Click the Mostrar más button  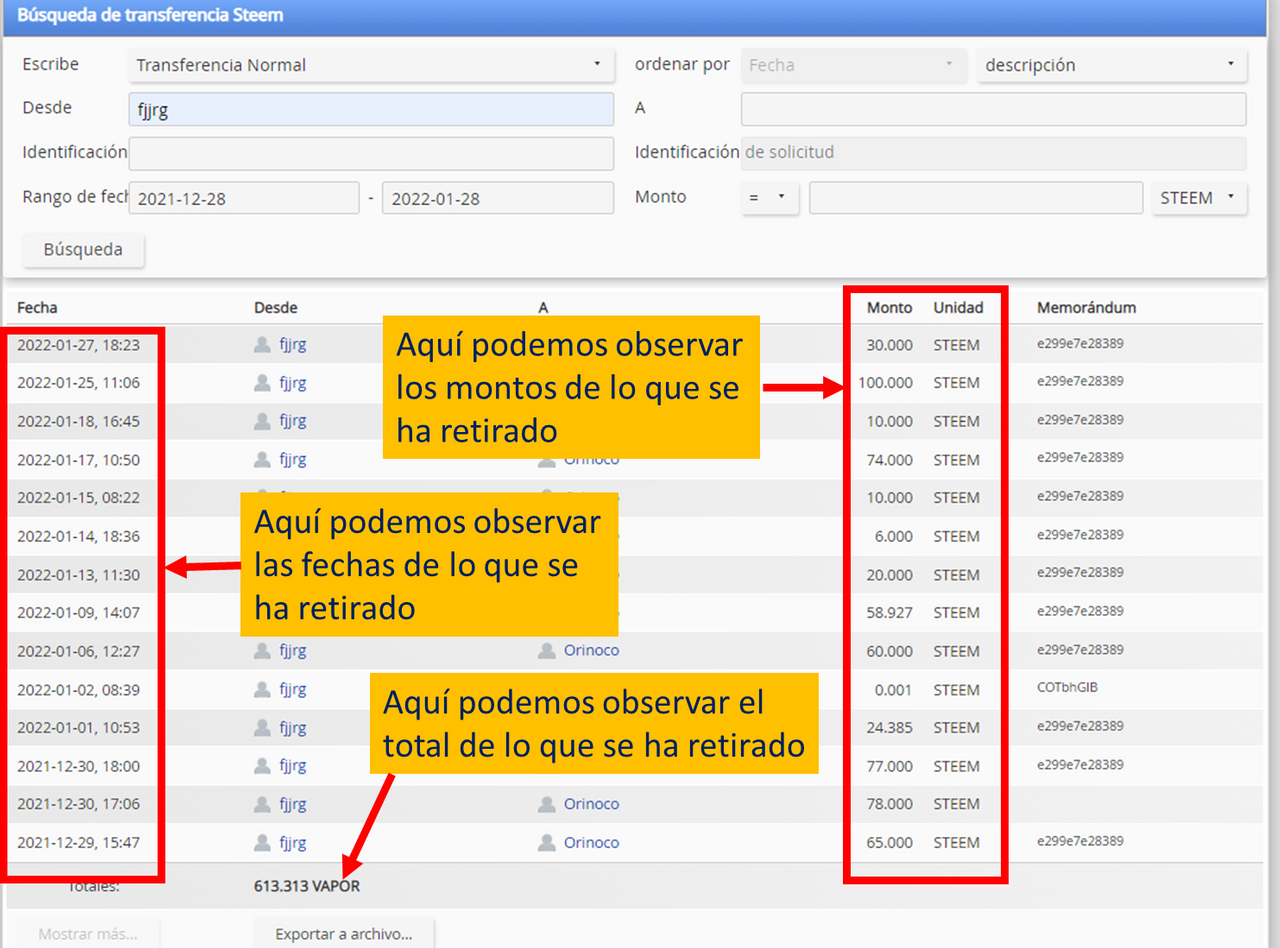click(88, 934)
